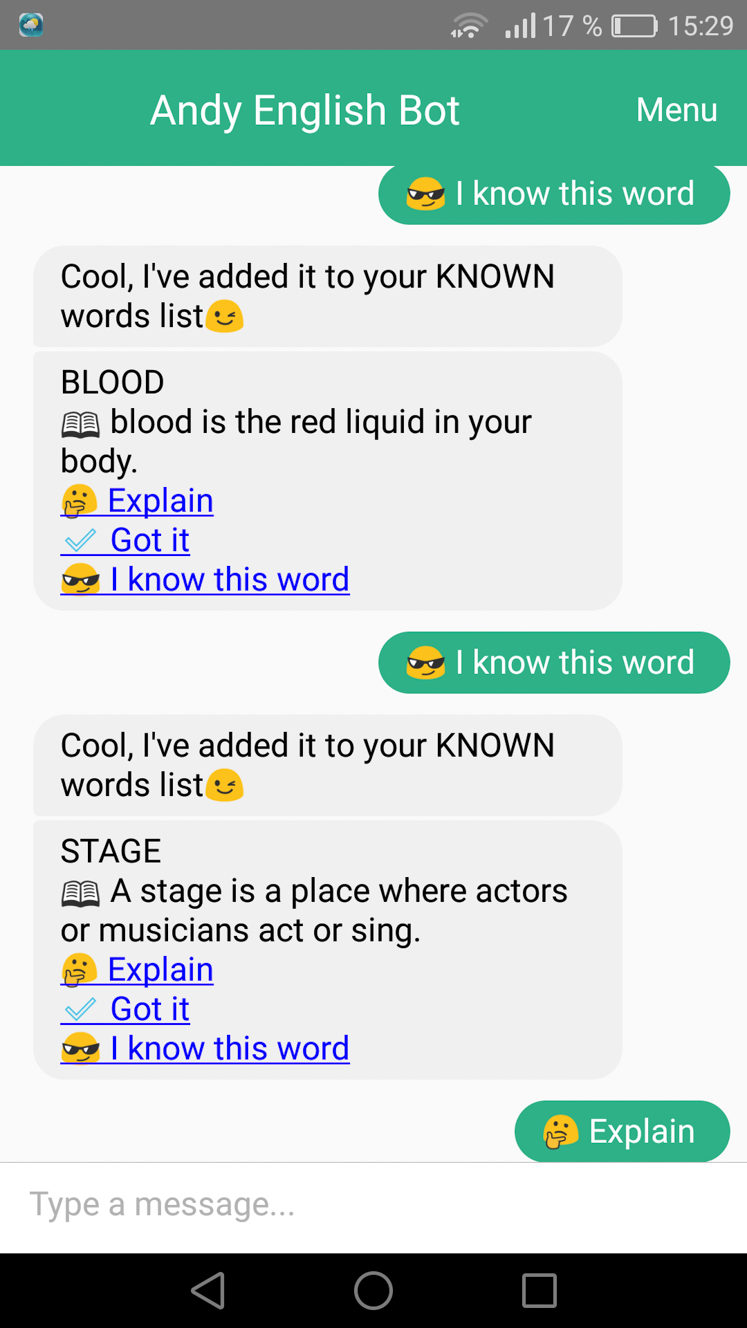The height and width of the screenshot is (1328, 747).
Task: Click the Got it link under STAGE
Action: pyautogui.click(x=125, y=1008)
